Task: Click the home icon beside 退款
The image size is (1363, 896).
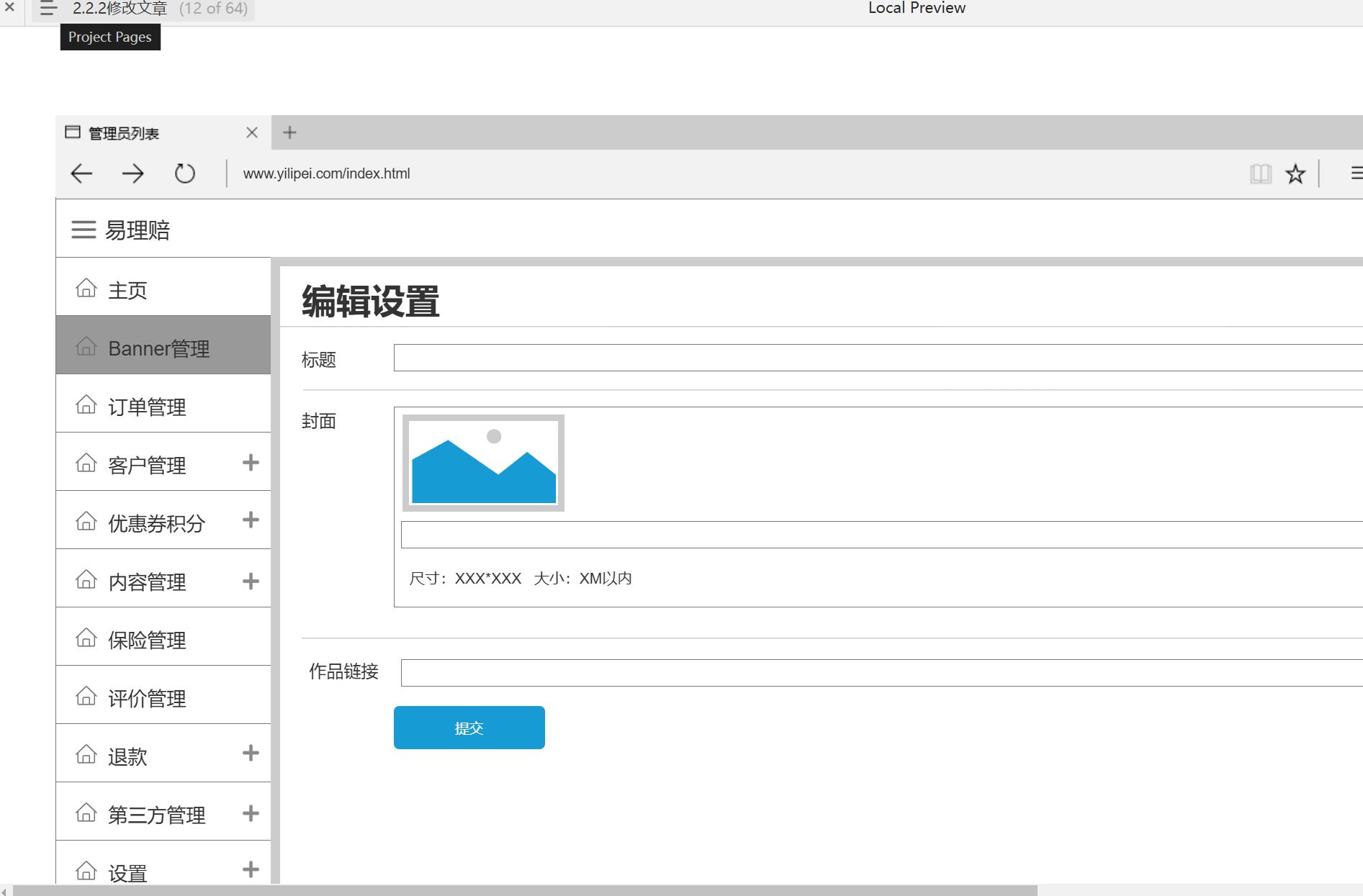Action: tap(86, 754)
